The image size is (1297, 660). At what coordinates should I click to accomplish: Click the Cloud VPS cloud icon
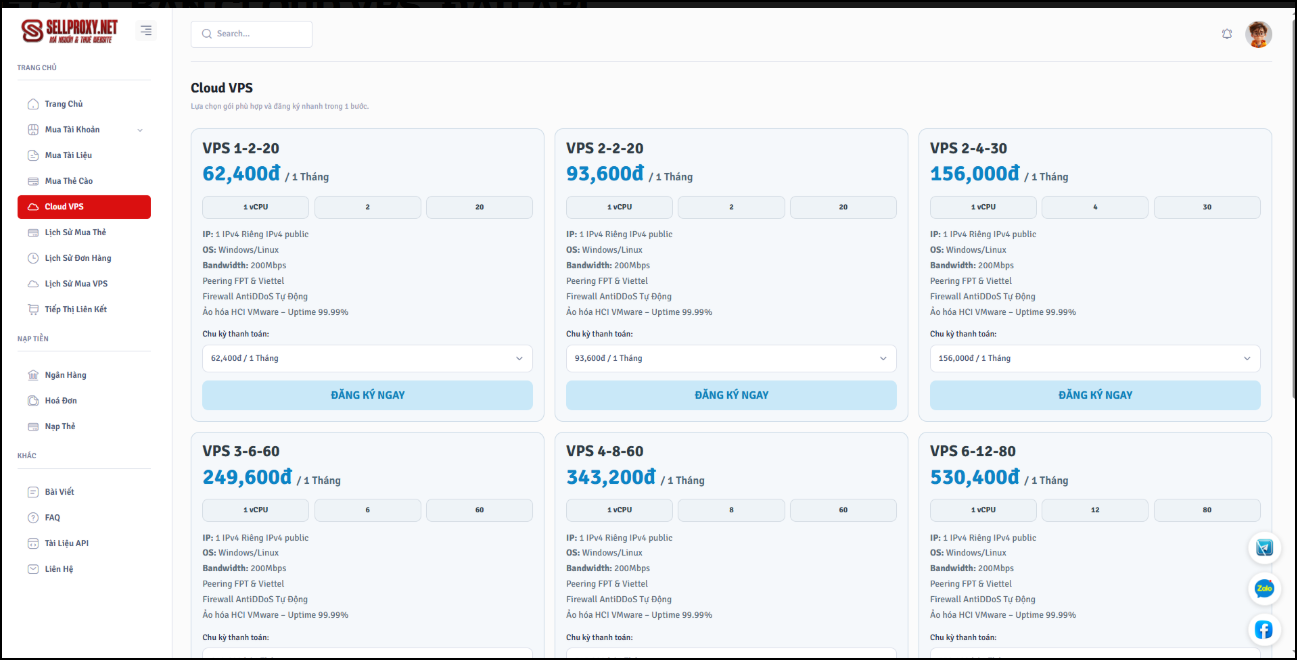33,207
